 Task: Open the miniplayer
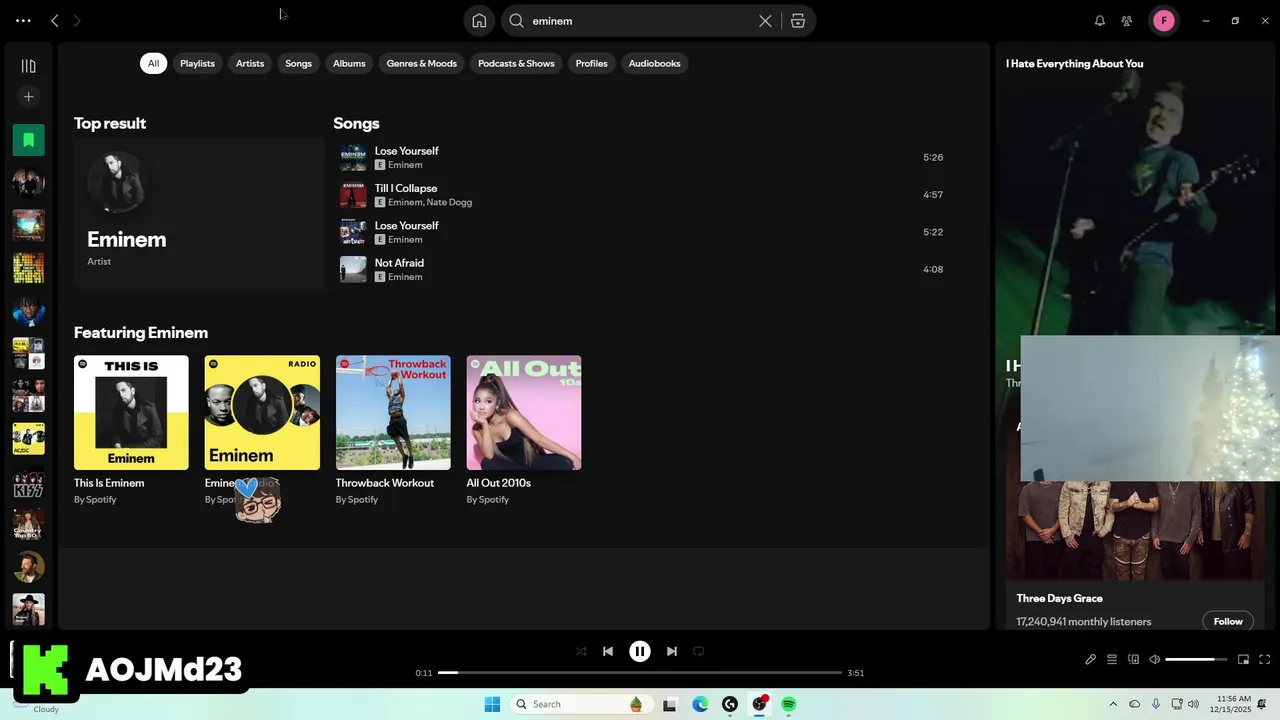click(x=1243, y=659)
